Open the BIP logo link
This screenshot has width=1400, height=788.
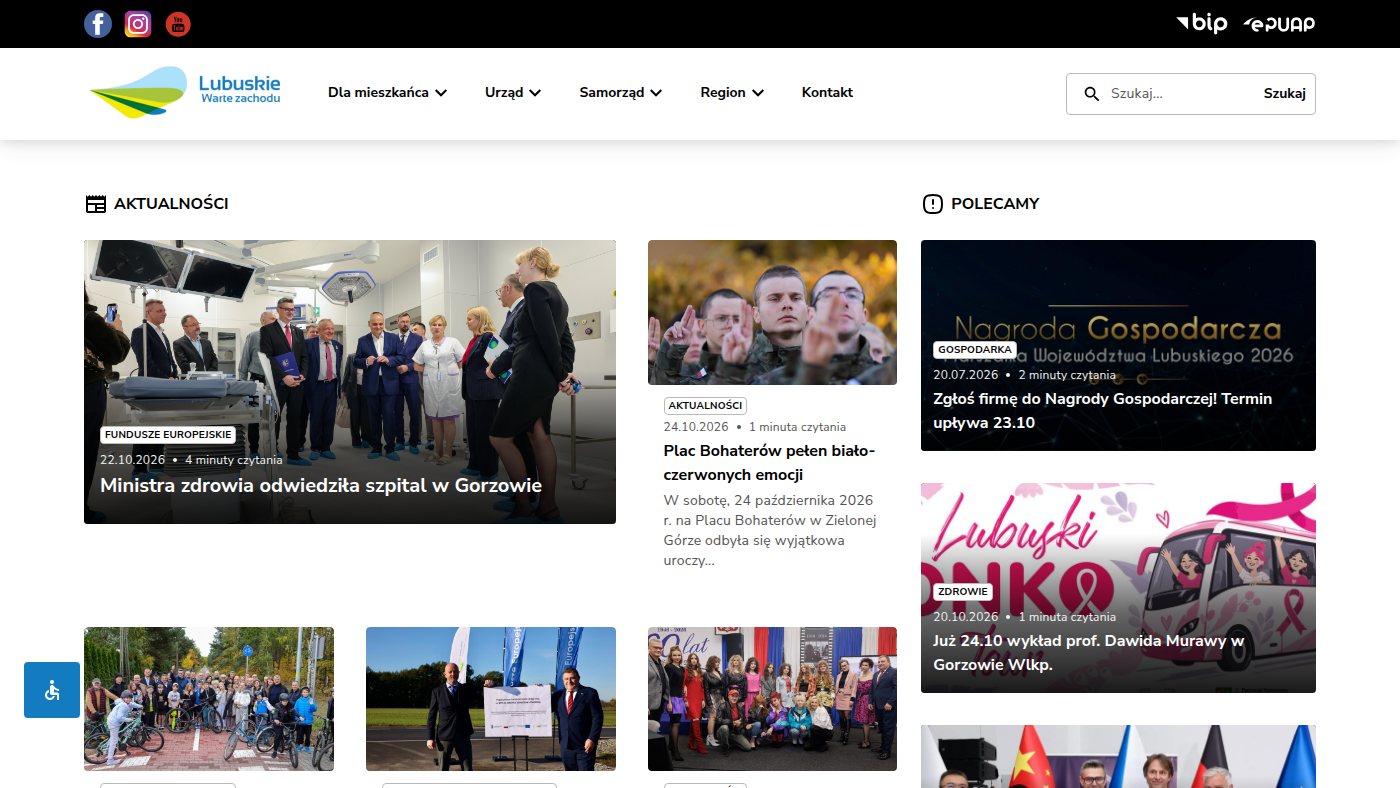pyautogui.click(x=1202, y=23)
